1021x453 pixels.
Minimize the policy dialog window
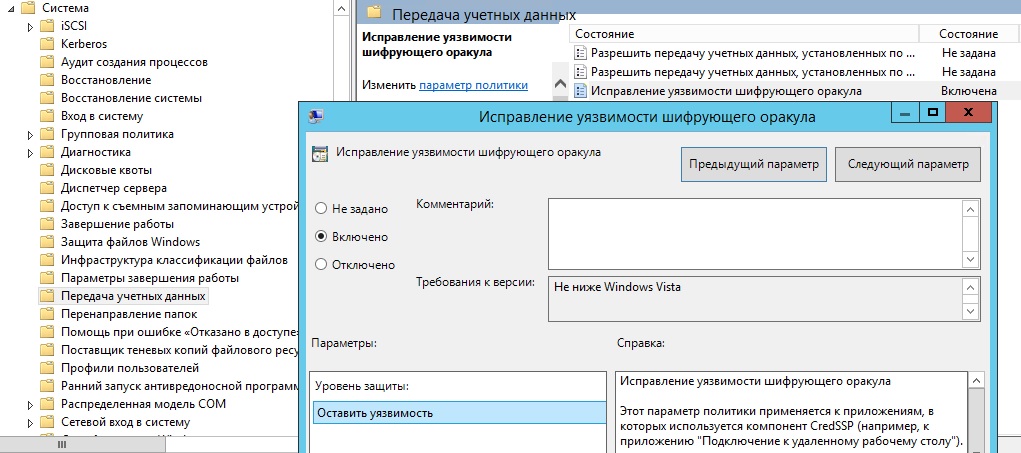click(x=905, y=113)
